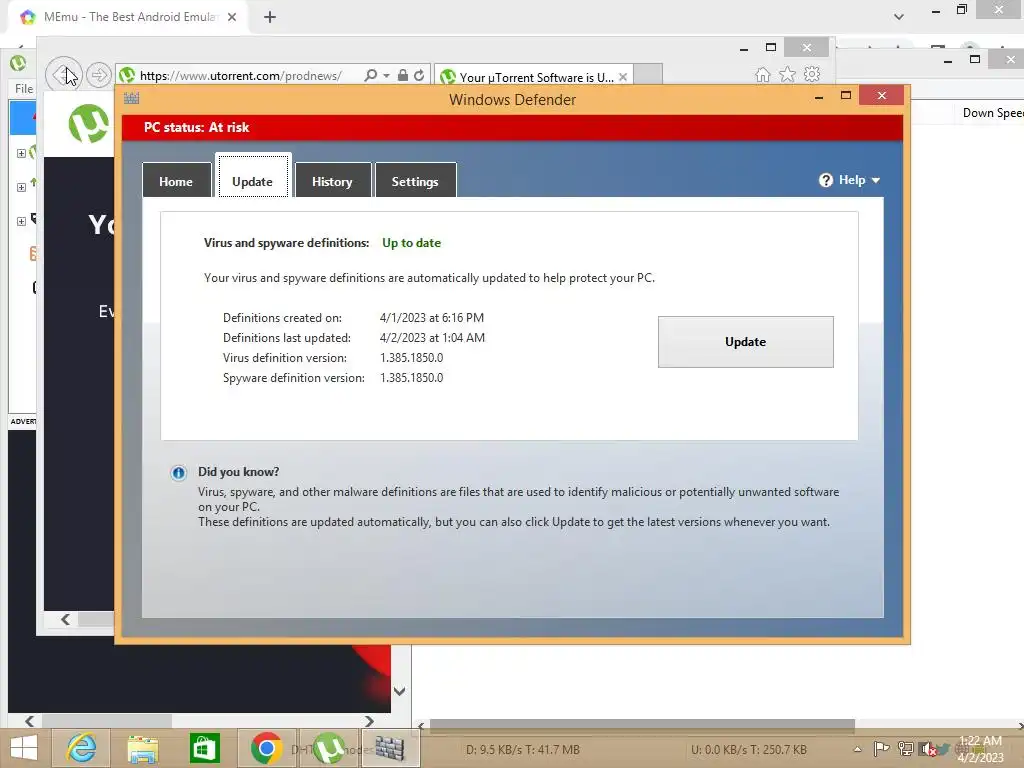Screen dimensions: 1024x768
Task: Click Windows Defender taskbar icon
Action: 390,748
